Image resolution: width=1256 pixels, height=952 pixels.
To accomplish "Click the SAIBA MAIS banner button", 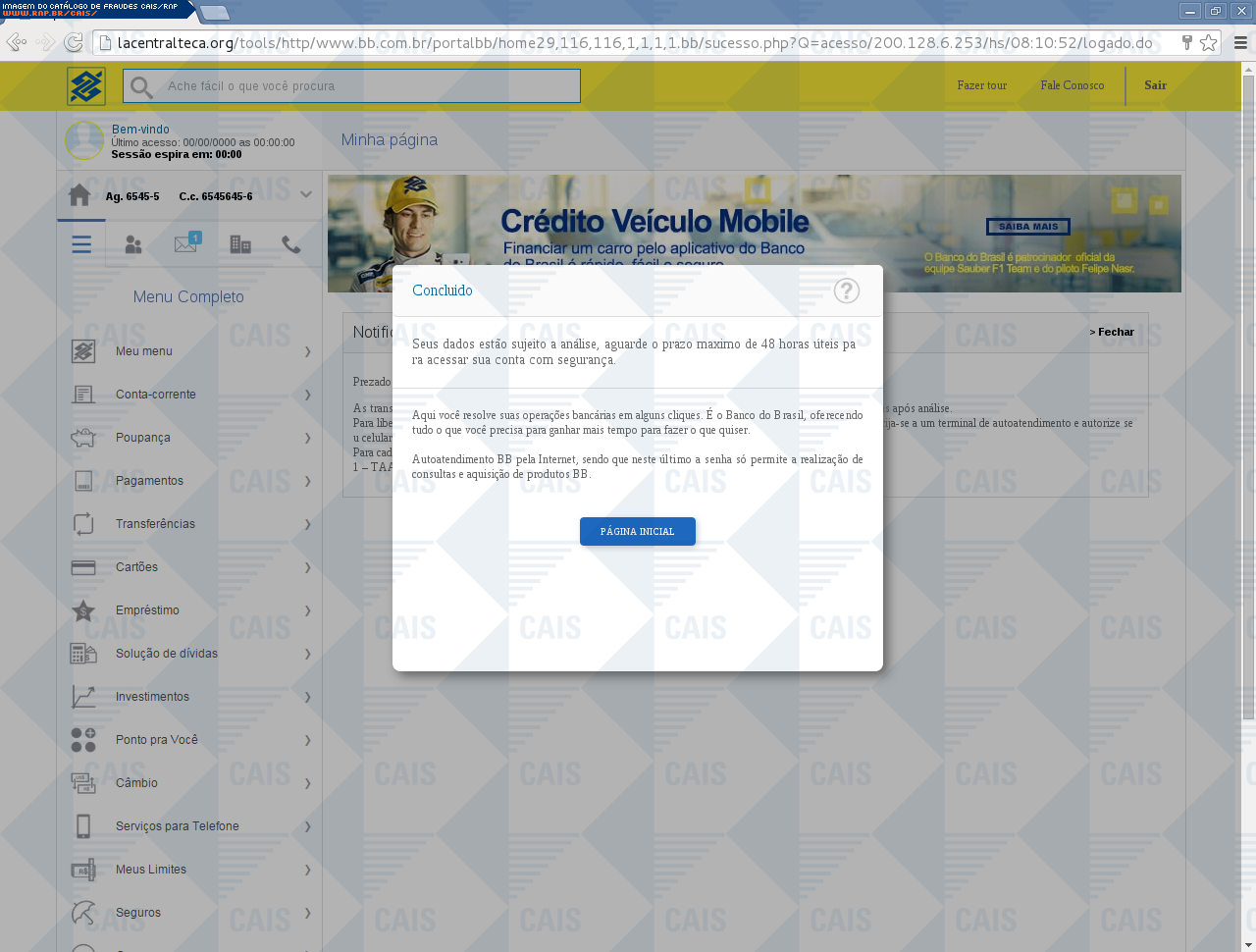I will [x=1027, y=227].
